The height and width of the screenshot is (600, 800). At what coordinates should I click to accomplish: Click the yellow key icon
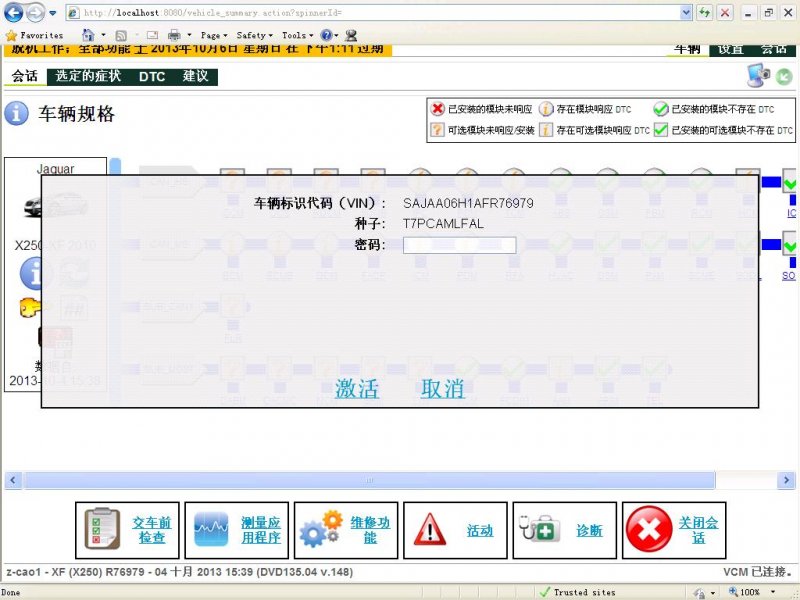32,307
